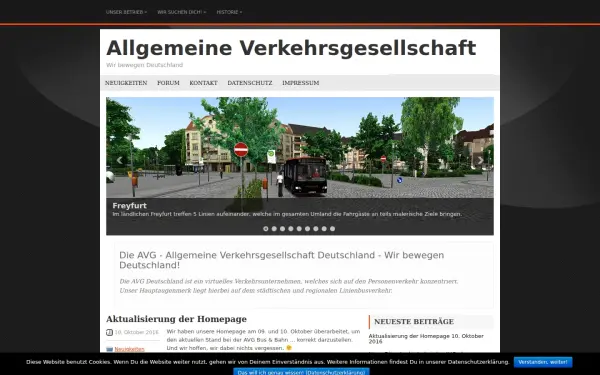Open Das will ich genau wissen! Datenschutzerklärung button
Screen dimensions: 600x375
click(x=302, y=372)
